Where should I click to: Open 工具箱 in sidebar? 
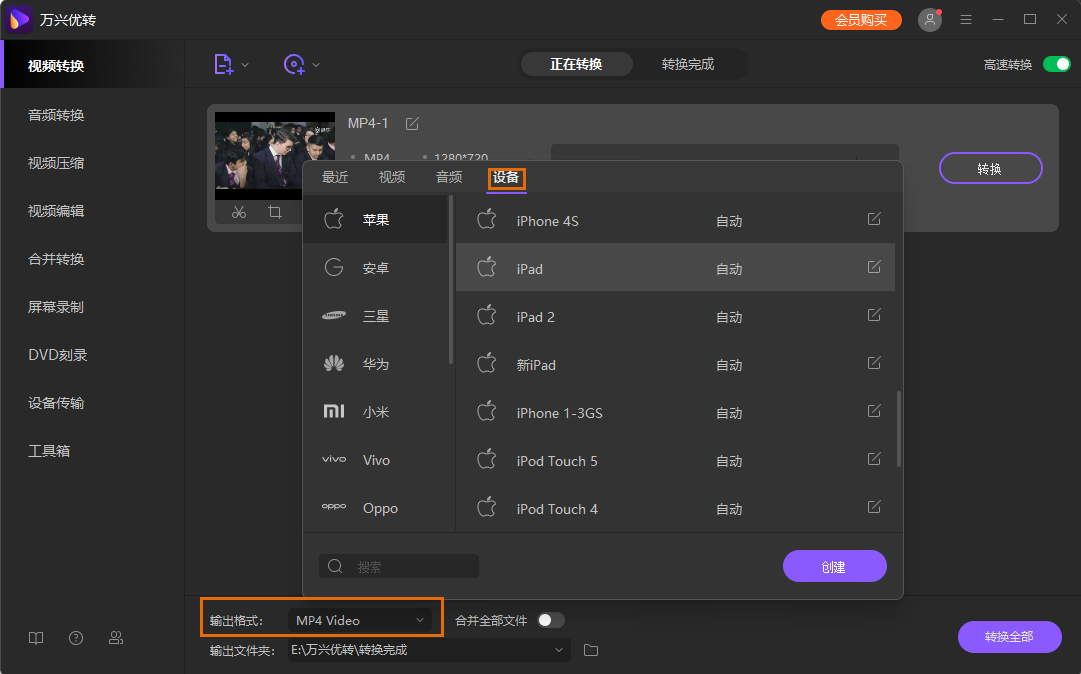(x=49, y=451)
